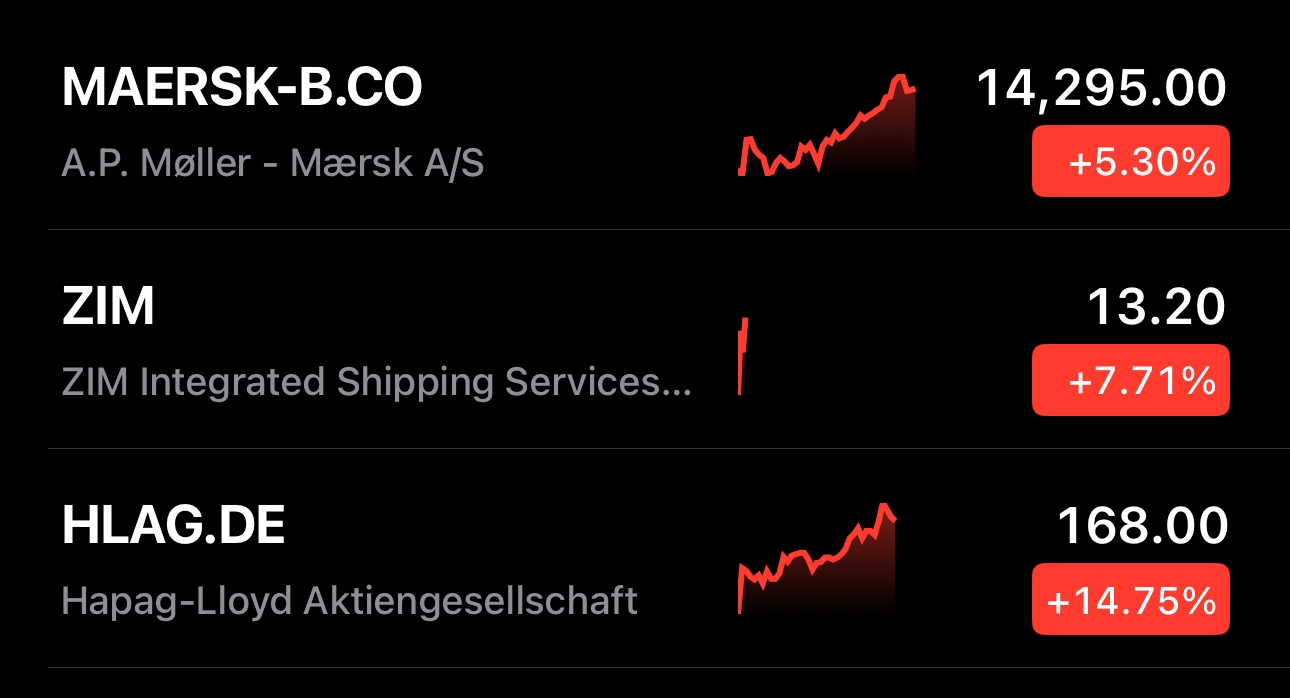This screenshot has height=698, width=1290.
Task: Click the 168.00 price for Hapag-Lloyd
Action: (x=1142, y=527)
